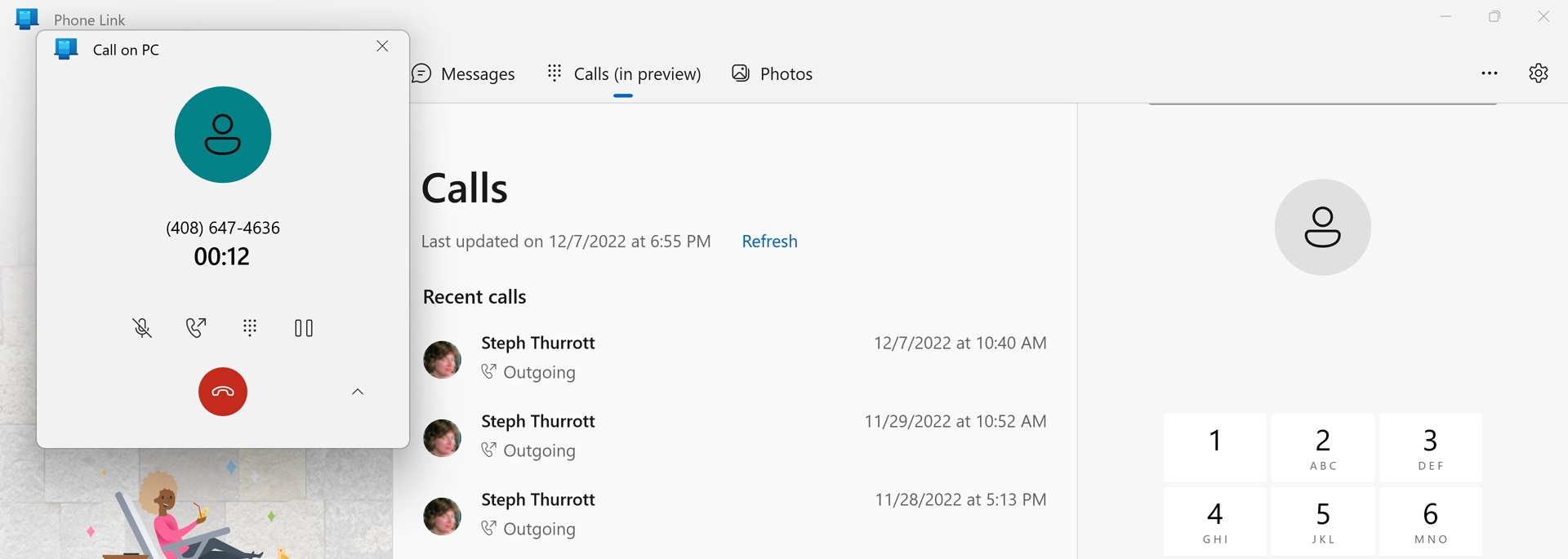Transfer the call back to the phone

(x=196, y=328)
